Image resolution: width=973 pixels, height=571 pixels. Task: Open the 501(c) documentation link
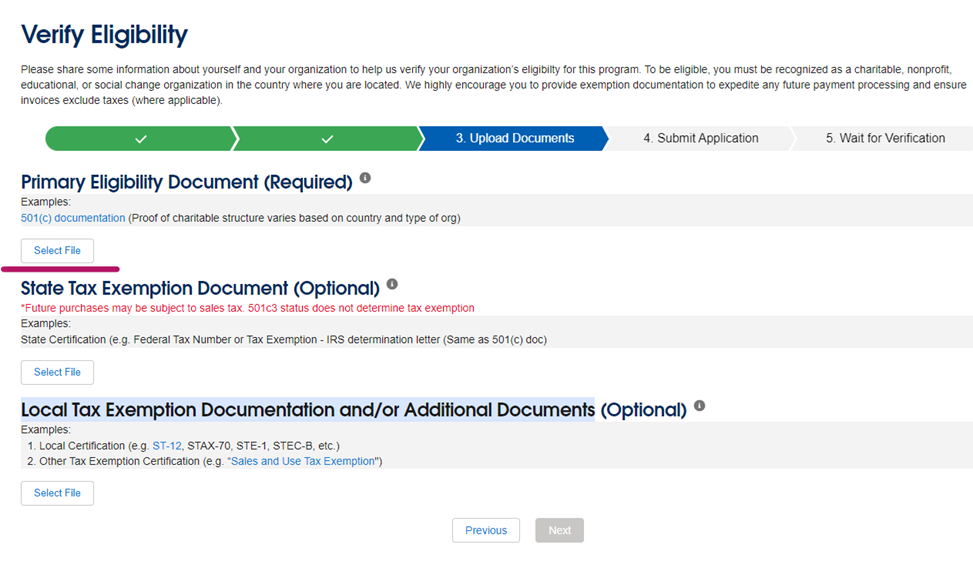pyautogui.click(x=73, y=218)
